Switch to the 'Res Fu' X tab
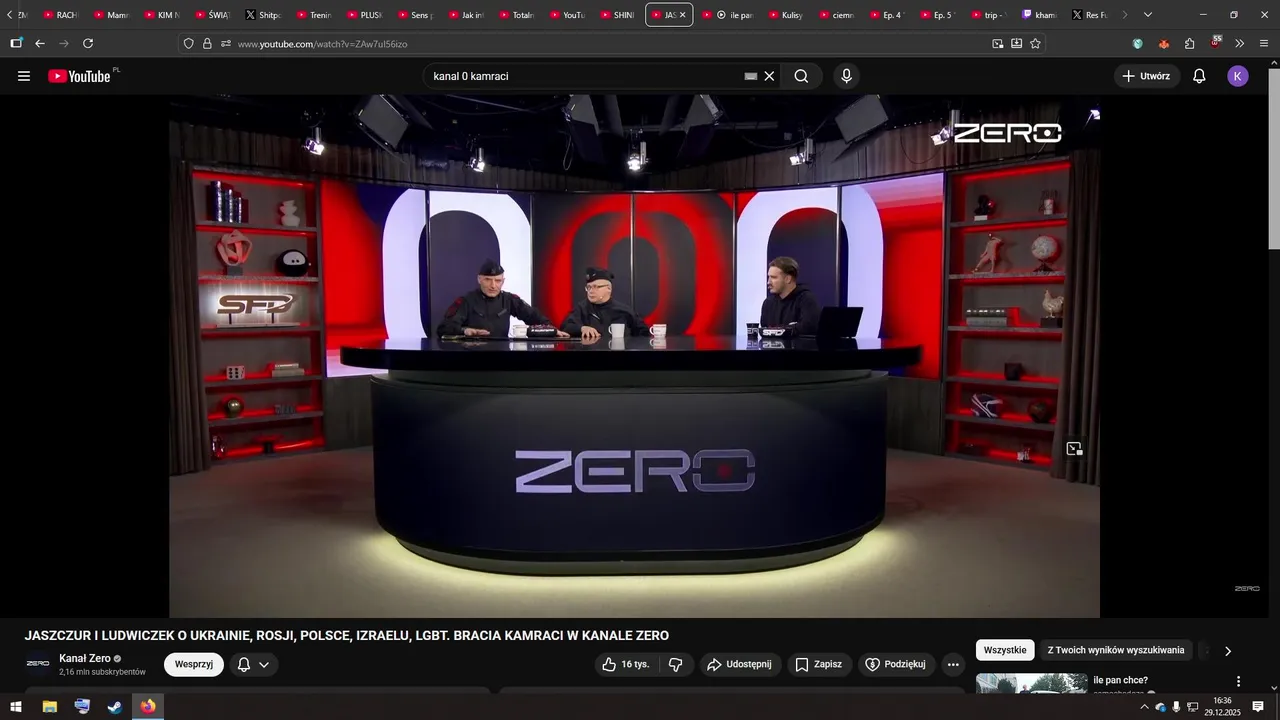Viewport: 1280px width, 720px height. point(1089,15)
